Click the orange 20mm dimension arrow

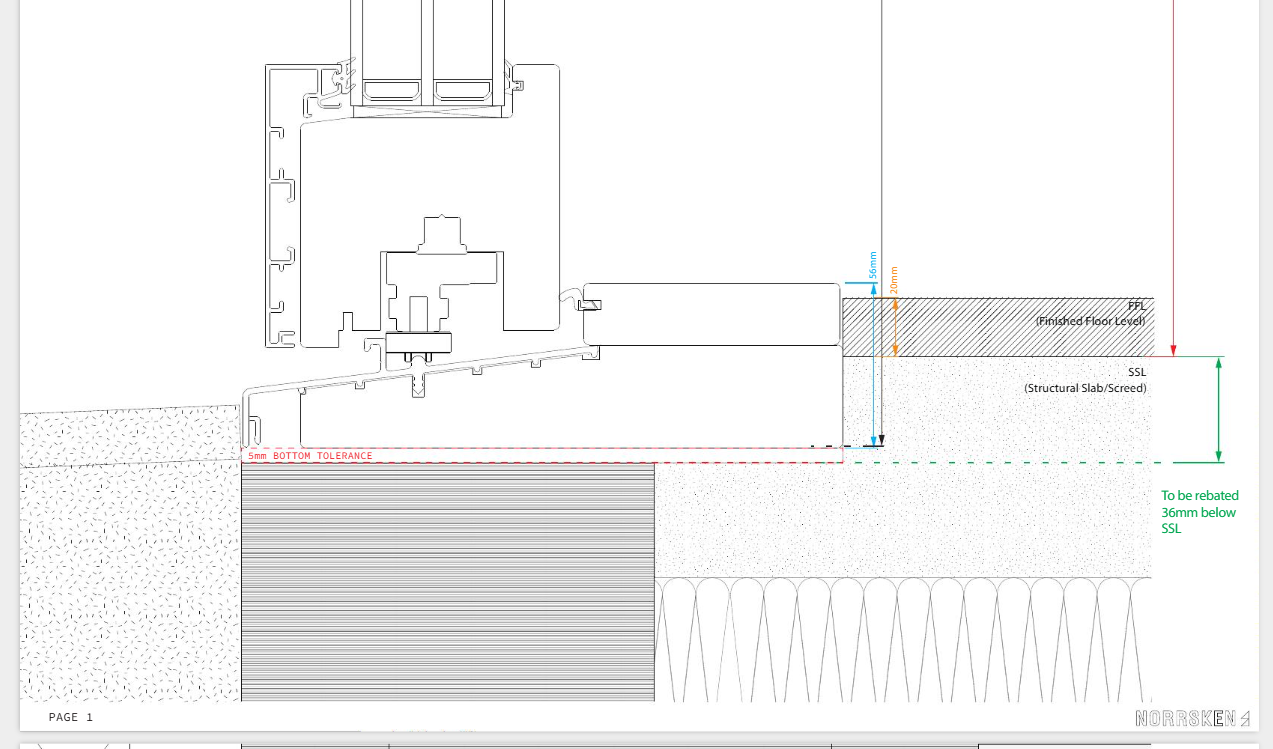click(895, 327)
